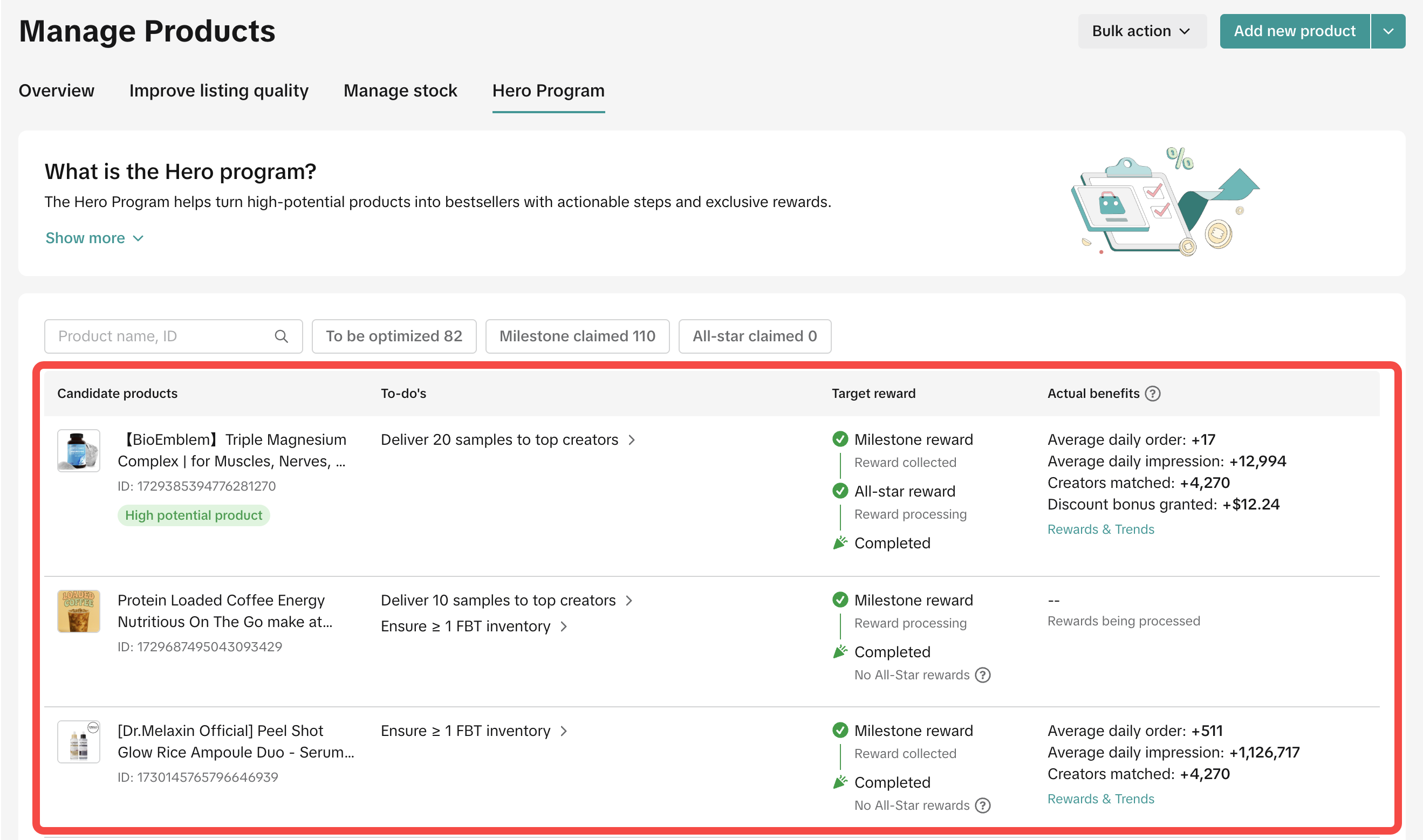This screenshot has width=1423, height=840.
Task: Click Add new product button
Action: coord(1294,31)
